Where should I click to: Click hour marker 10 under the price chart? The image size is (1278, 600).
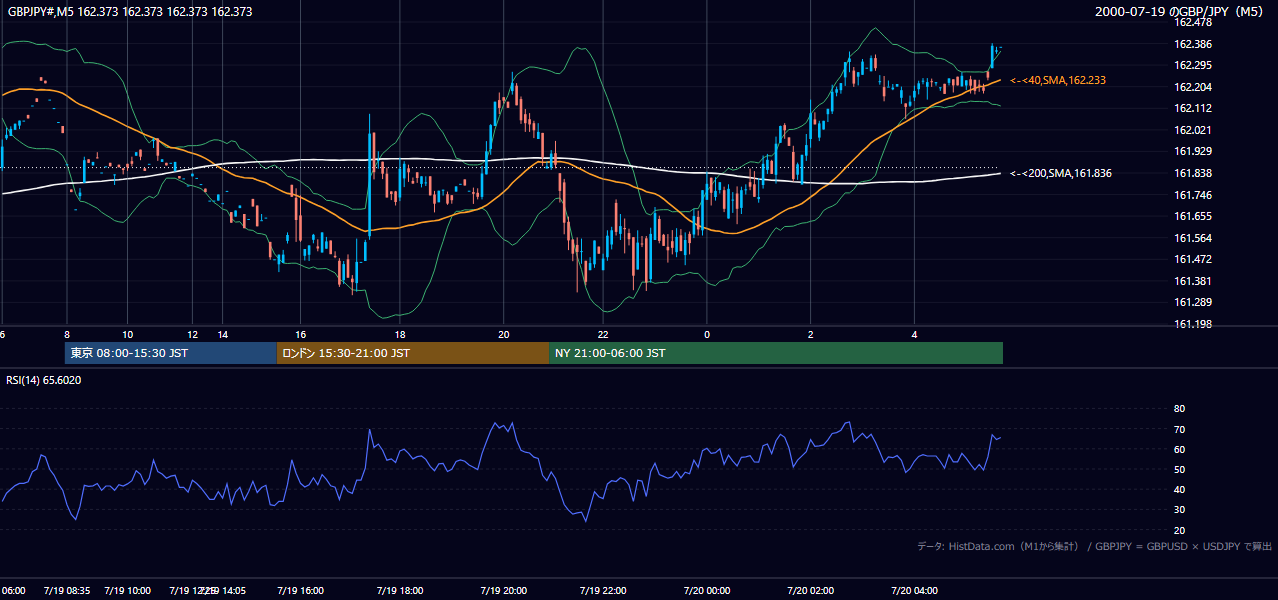point(127,335)
